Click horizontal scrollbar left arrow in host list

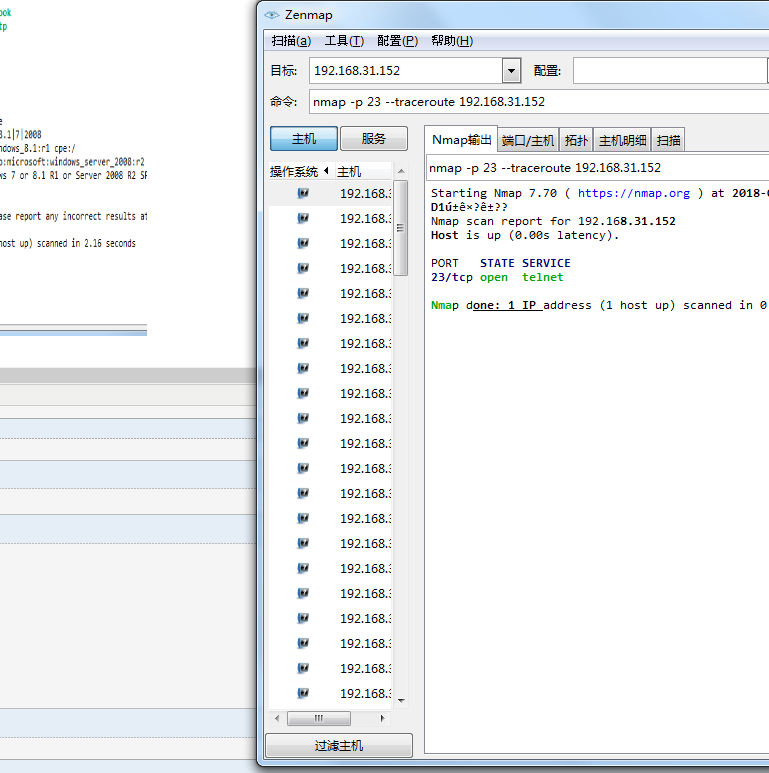[277, 718]
